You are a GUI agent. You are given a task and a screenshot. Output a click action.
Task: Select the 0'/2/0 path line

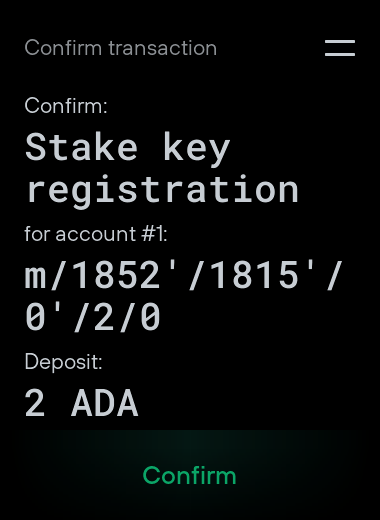[x=93, y=317]
